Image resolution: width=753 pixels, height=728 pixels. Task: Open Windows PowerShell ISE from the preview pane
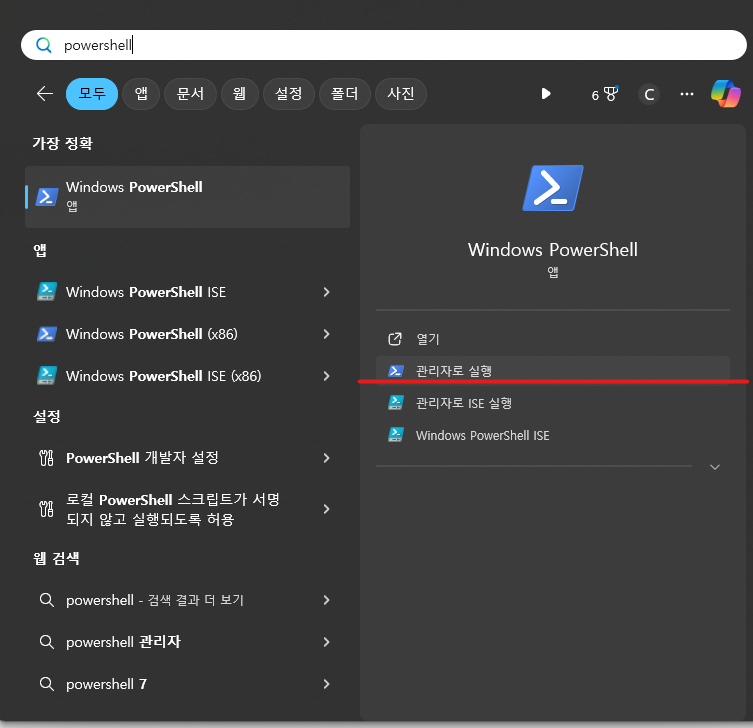tap(553, 435)
